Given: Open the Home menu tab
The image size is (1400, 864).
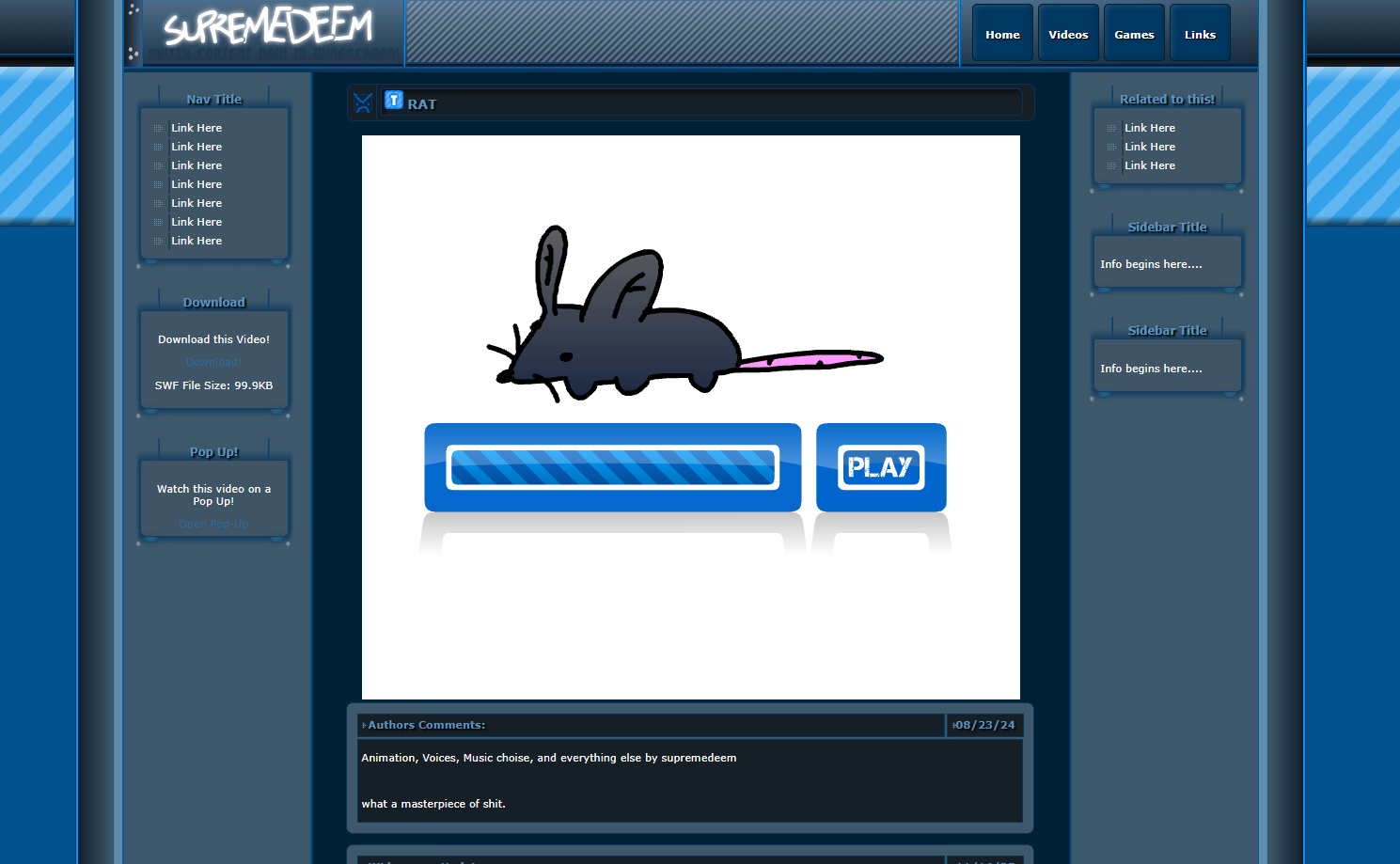Looking at the screenshot, I should click(x=1002, y=35).
